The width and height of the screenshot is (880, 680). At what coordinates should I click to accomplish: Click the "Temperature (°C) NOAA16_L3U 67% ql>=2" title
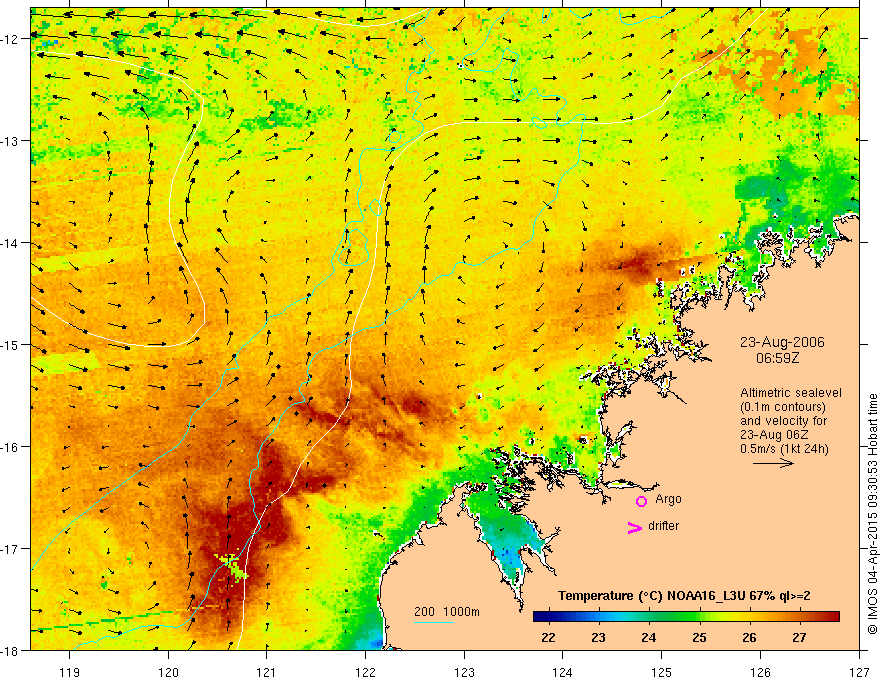click(684, 596)
